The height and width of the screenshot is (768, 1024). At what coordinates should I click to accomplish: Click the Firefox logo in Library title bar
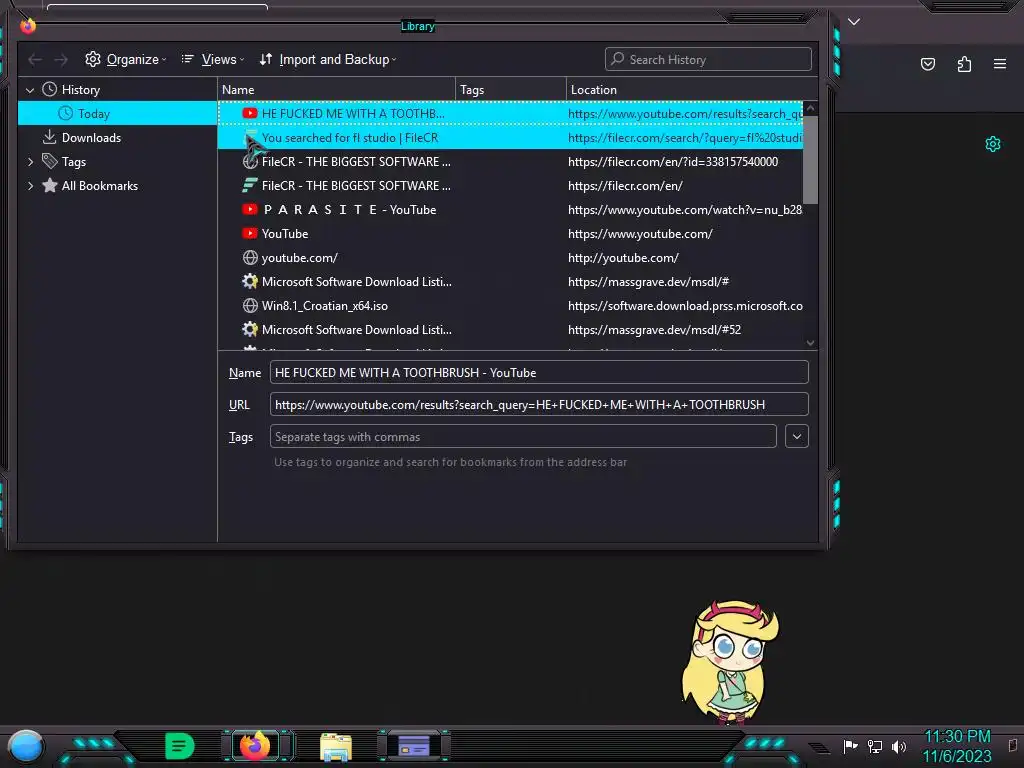28,25
